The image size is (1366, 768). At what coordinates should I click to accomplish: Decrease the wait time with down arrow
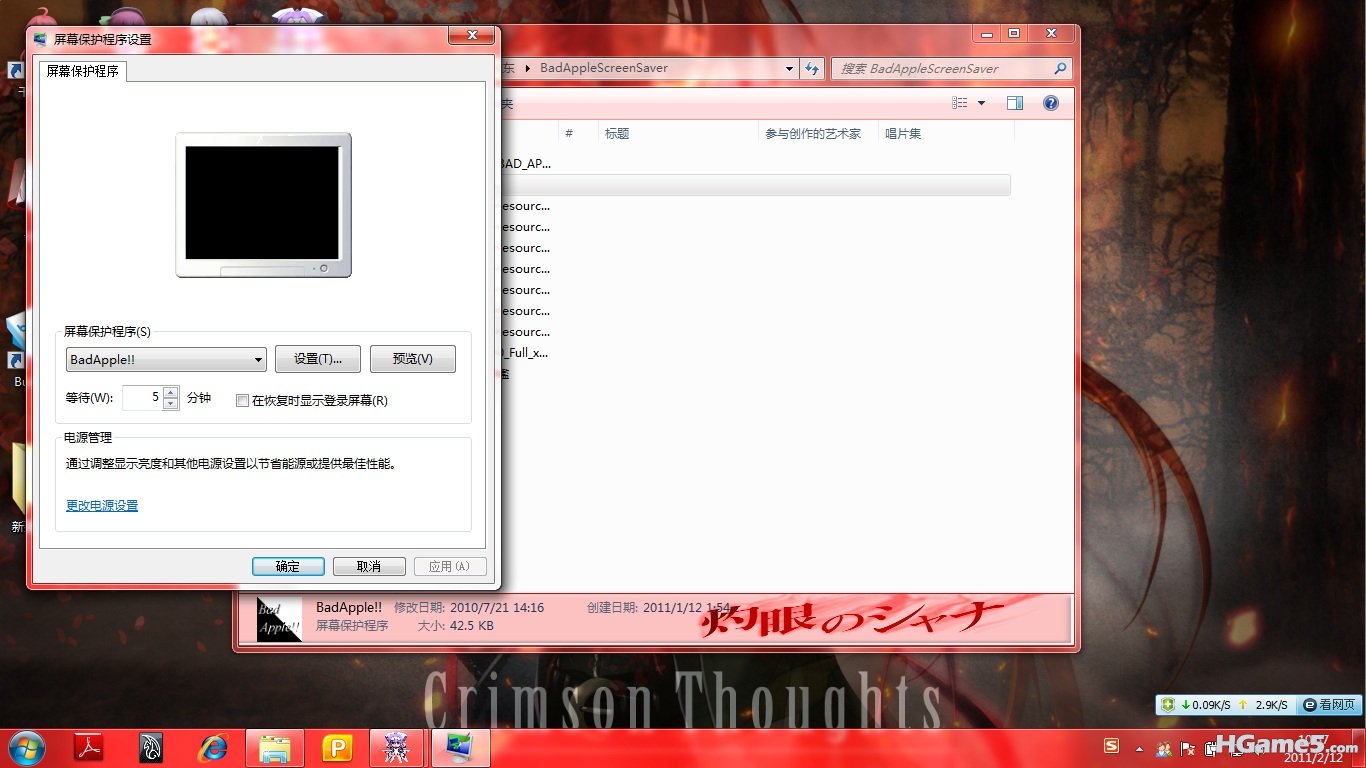(x=171, y=404)
